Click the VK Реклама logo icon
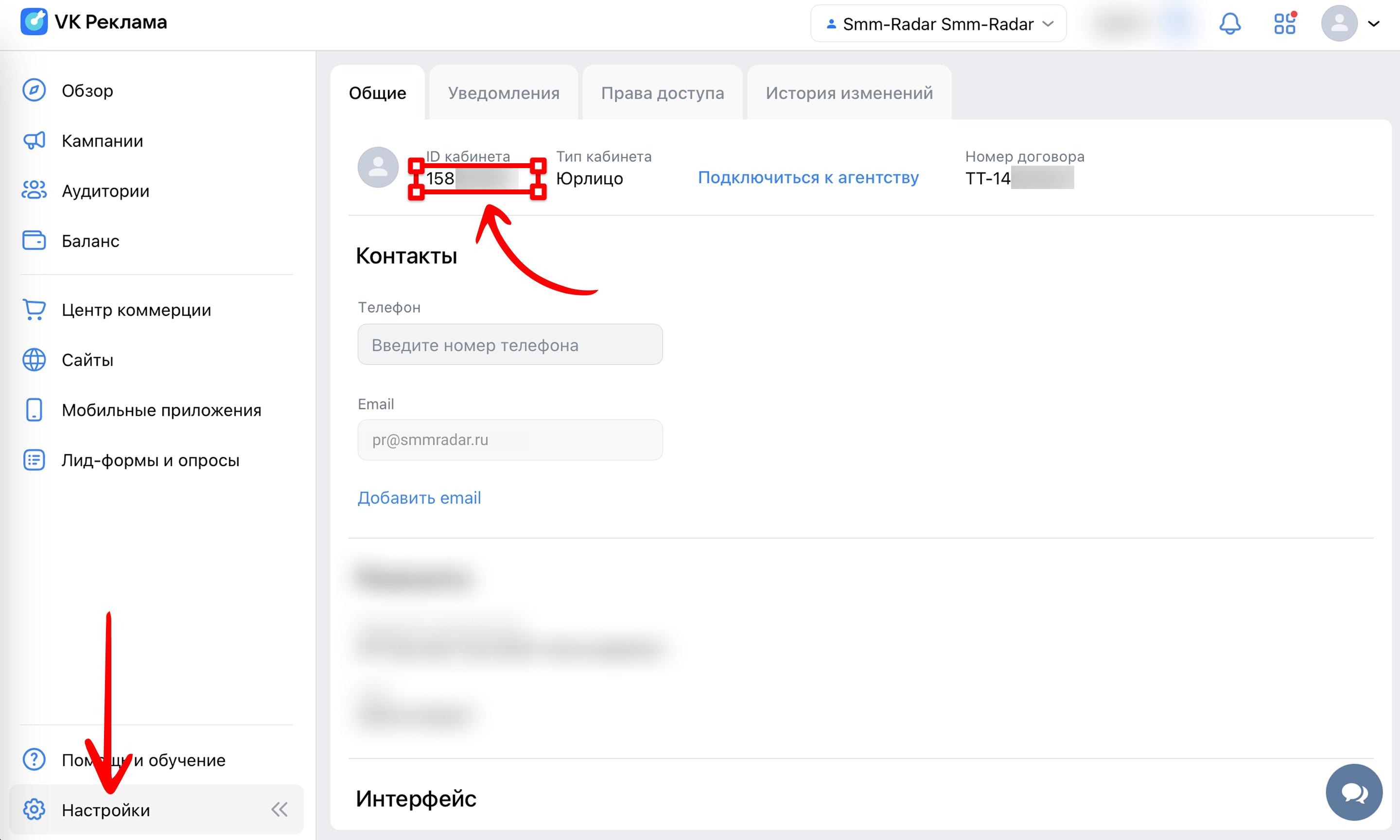 click(x=34, y=21)
